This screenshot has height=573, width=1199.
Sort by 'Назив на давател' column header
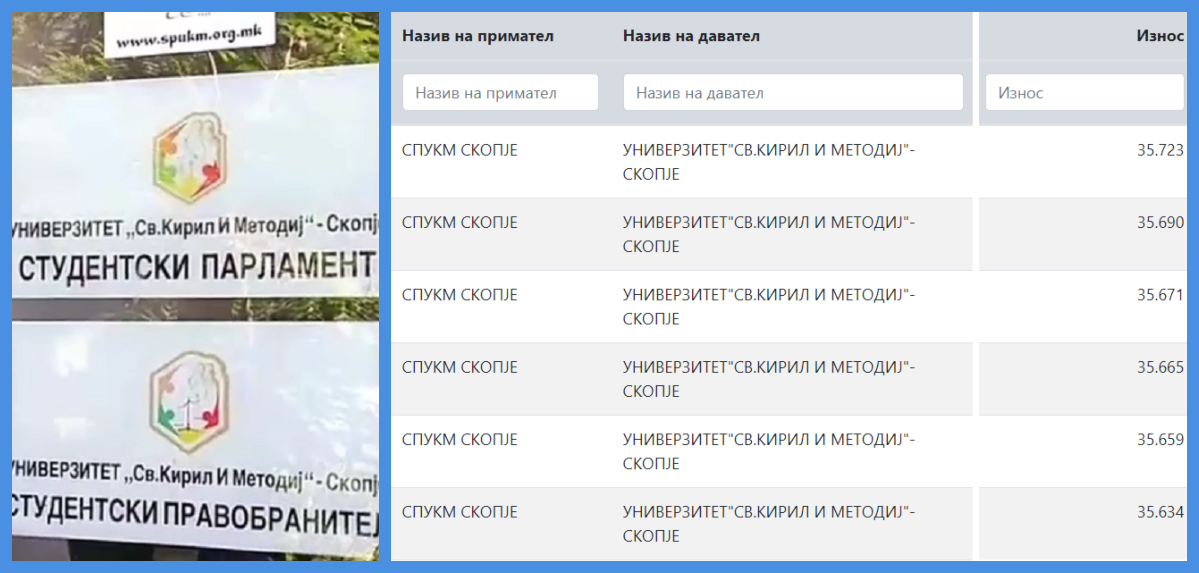pos(691,36)
